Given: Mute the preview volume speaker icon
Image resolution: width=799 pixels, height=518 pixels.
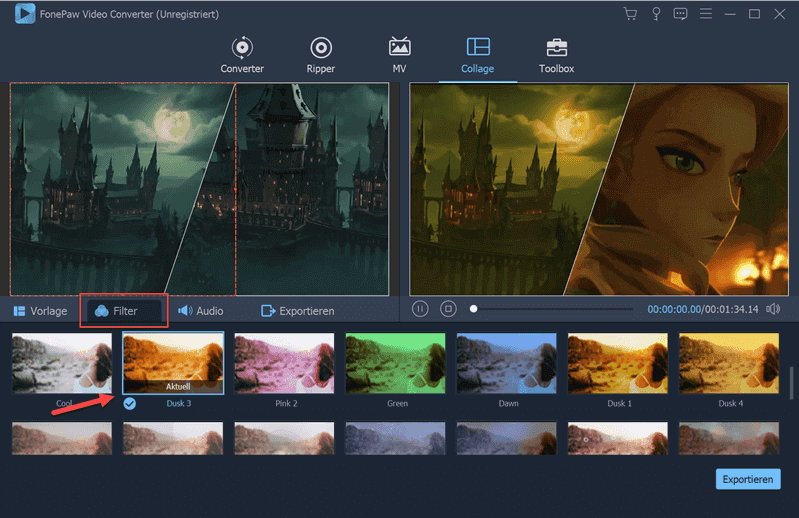Looking at the screenshot, I should tap(773, 309).
